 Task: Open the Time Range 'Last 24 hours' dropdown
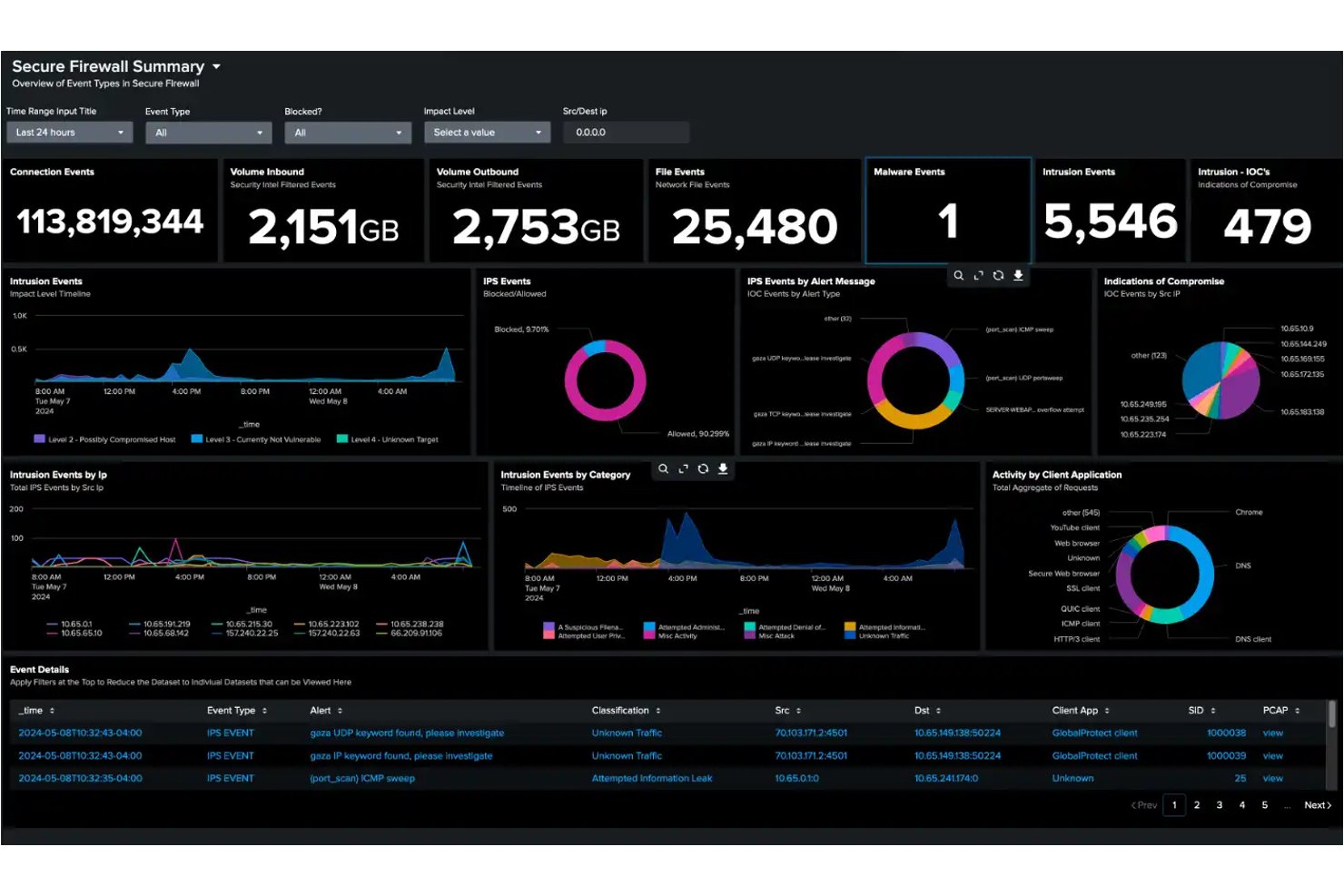[x=70, y=133]
